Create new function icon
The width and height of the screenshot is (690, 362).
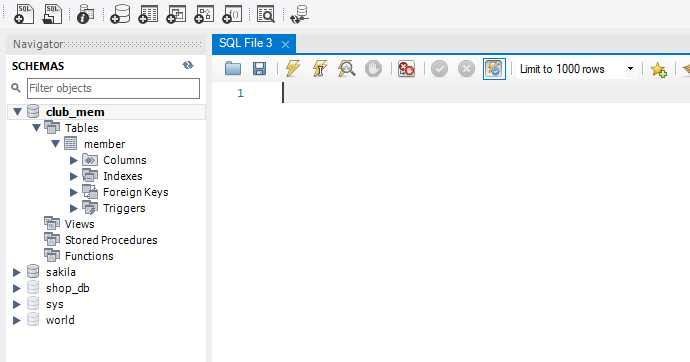[232, 14]
